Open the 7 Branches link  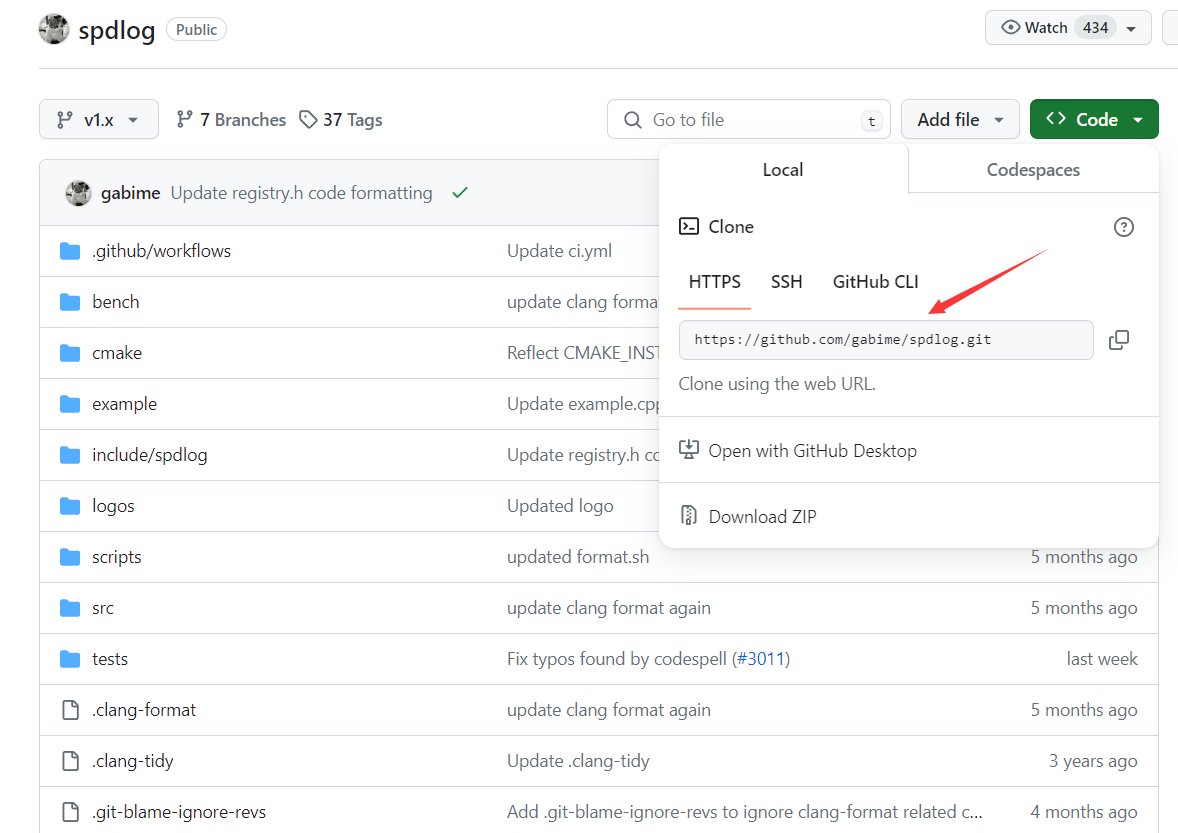(x=231, y=119)
